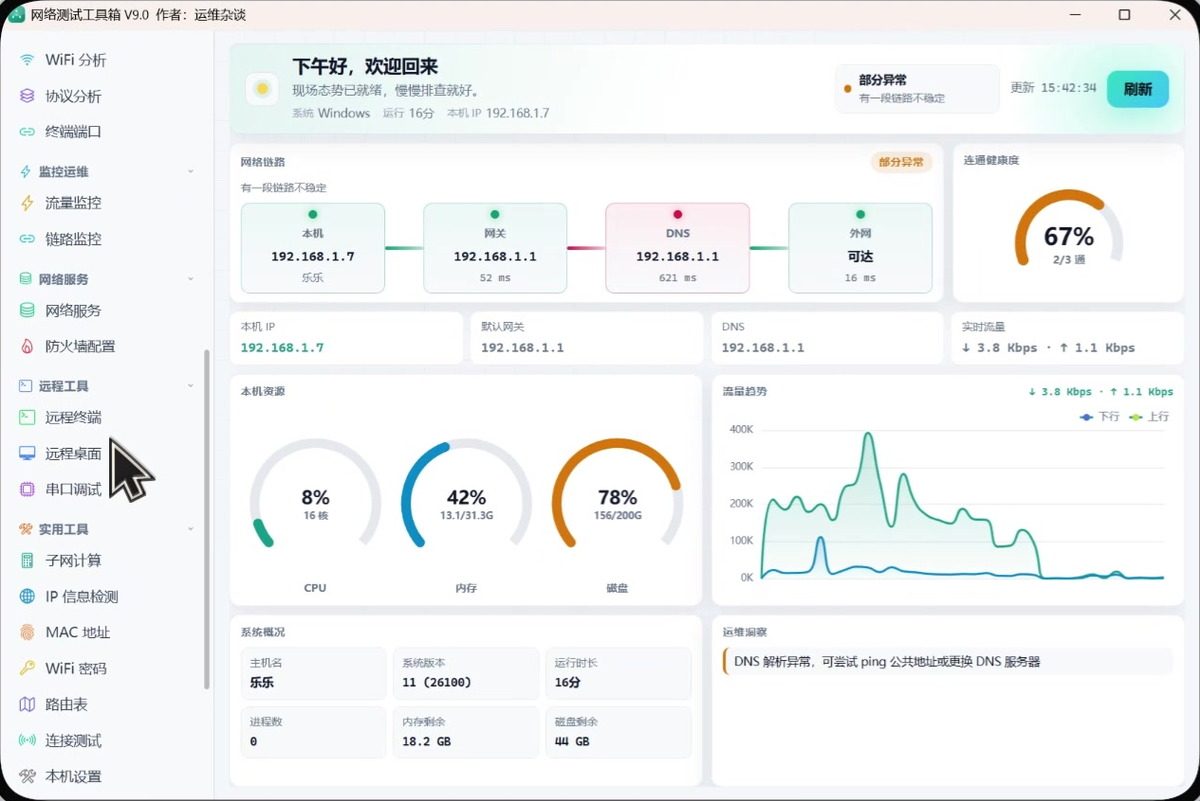Open the 网络服务 database icon item
The height and width of the screenshot is (801, 1200).
27,311
